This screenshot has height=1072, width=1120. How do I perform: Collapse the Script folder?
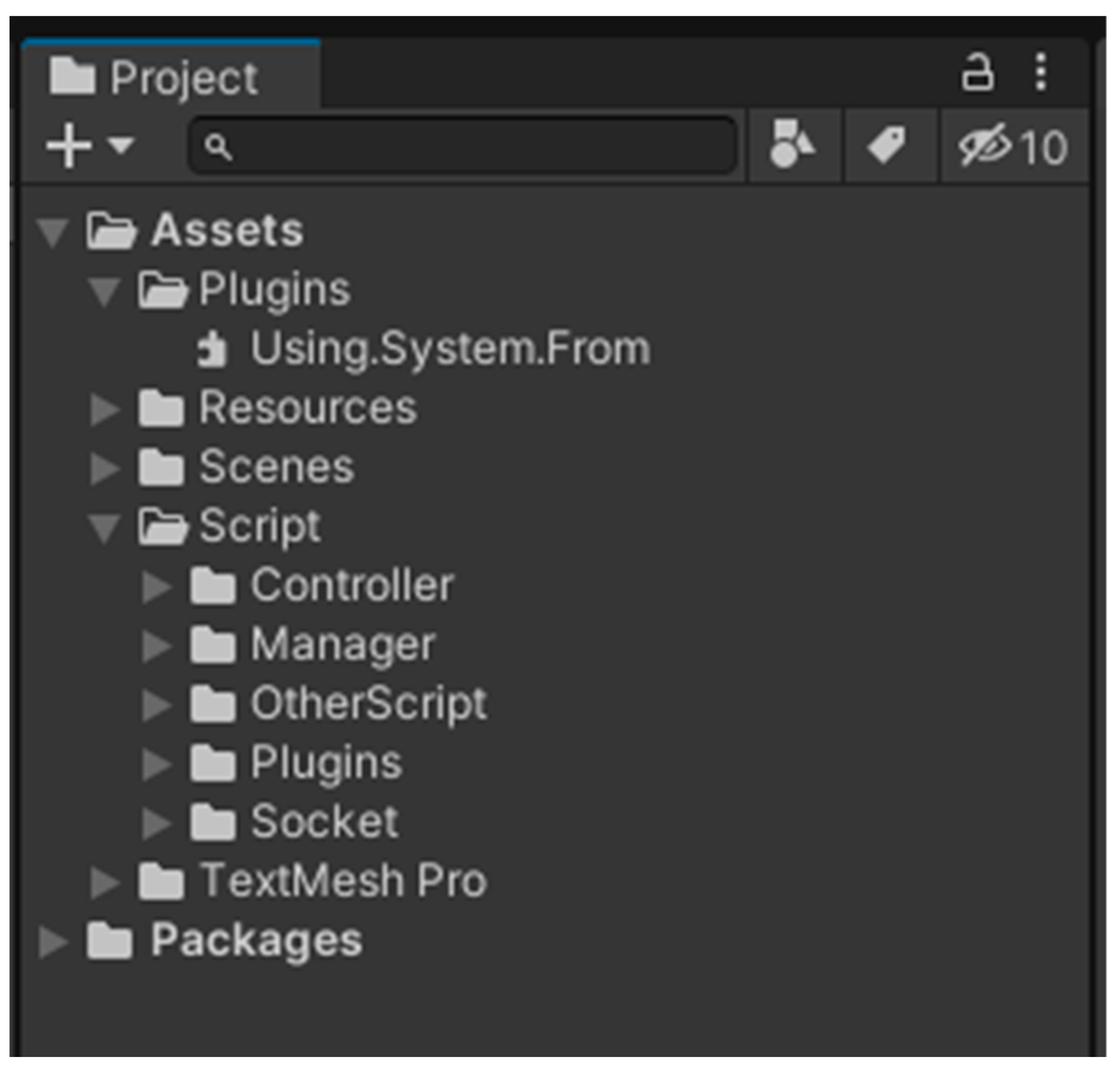[x=104, y=527]
